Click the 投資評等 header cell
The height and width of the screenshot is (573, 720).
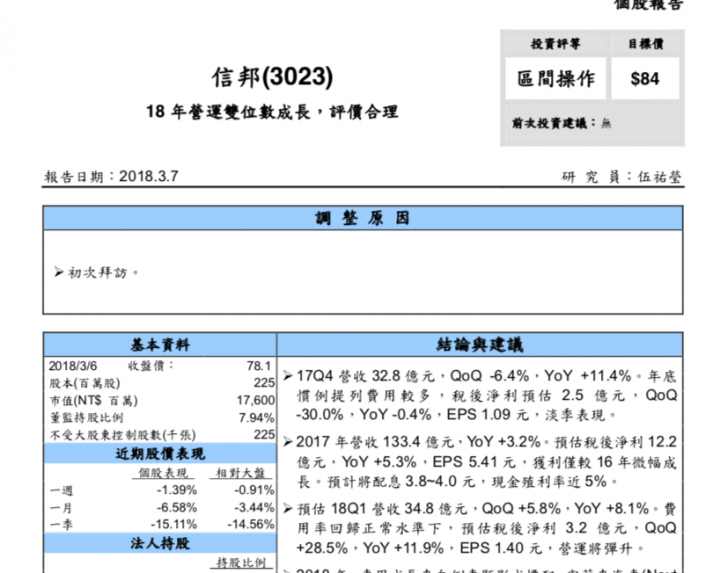click(x=556, y=44)
